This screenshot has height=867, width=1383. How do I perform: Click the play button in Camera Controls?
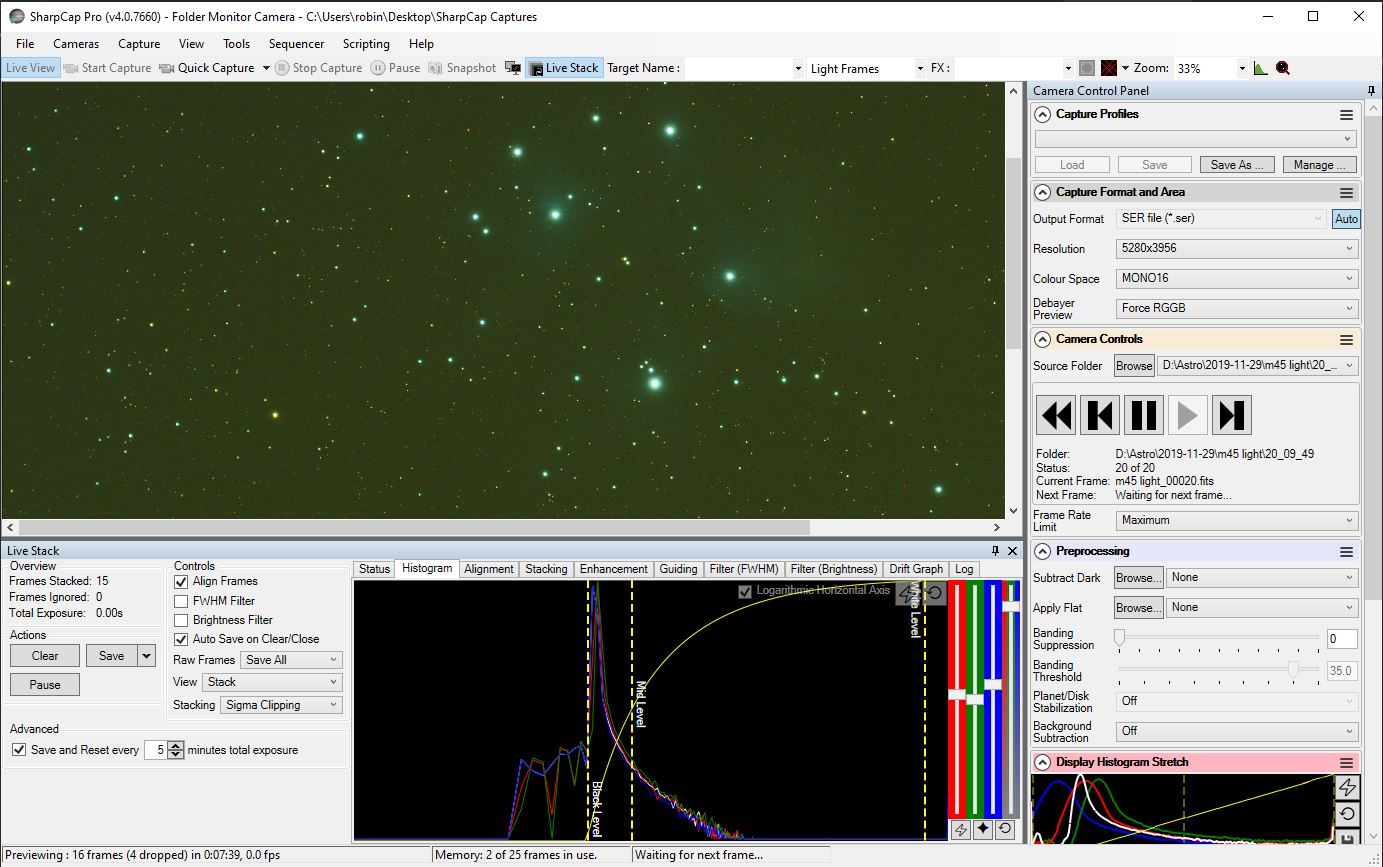click(x=1188, y=415)
